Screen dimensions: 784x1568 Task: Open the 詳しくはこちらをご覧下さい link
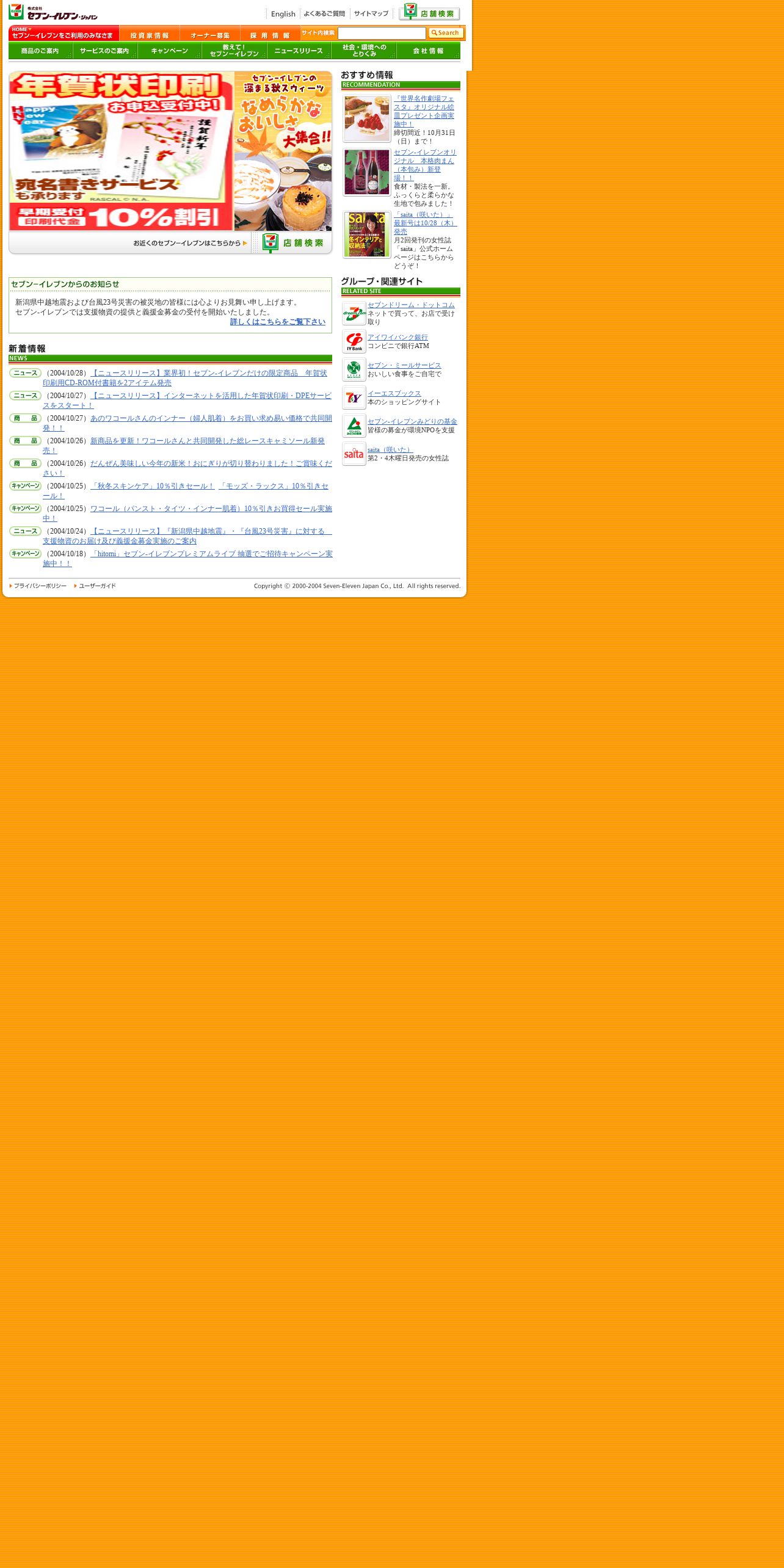coord(278,322)
